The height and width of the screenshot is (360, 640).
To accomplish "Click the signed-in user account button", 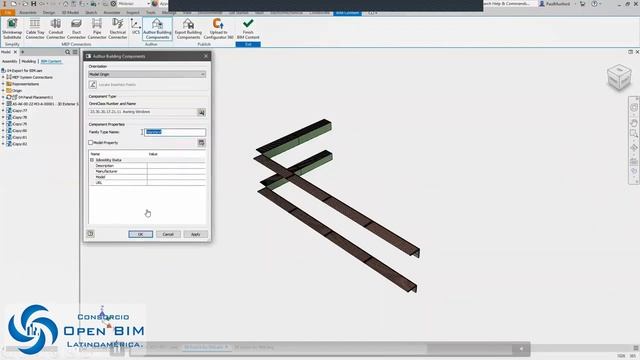I will (555, 4).
